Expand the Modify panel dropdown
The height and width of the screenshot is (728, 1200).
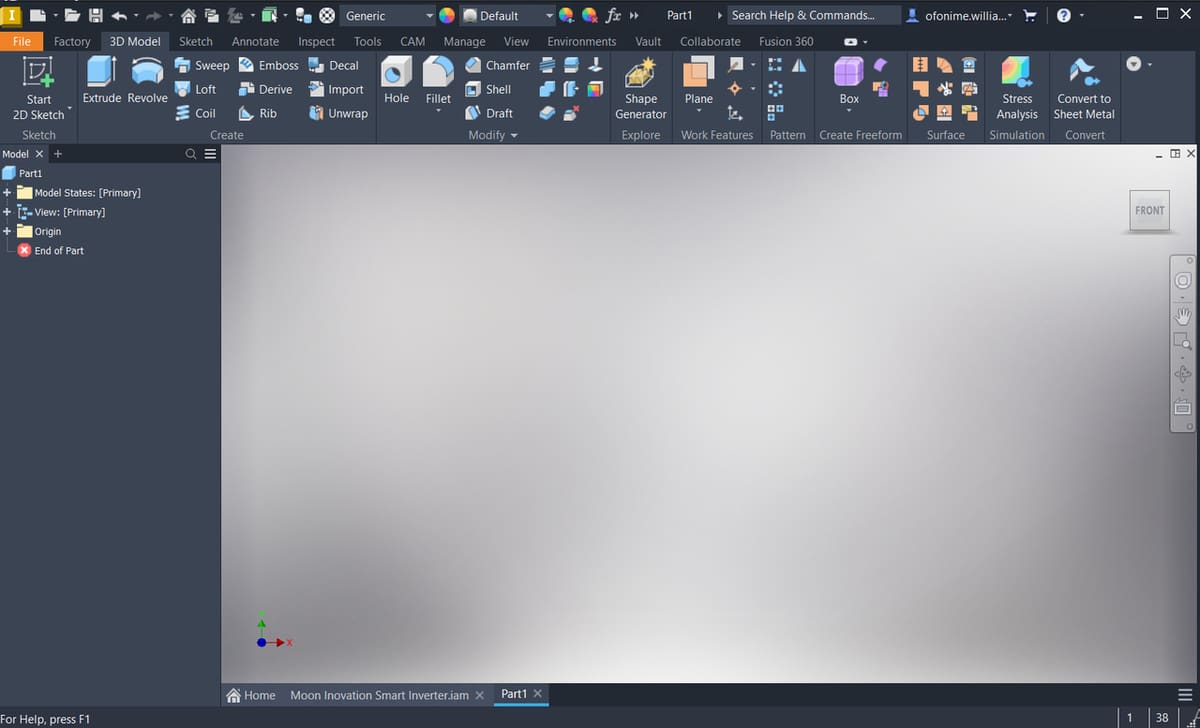point(493,135)
